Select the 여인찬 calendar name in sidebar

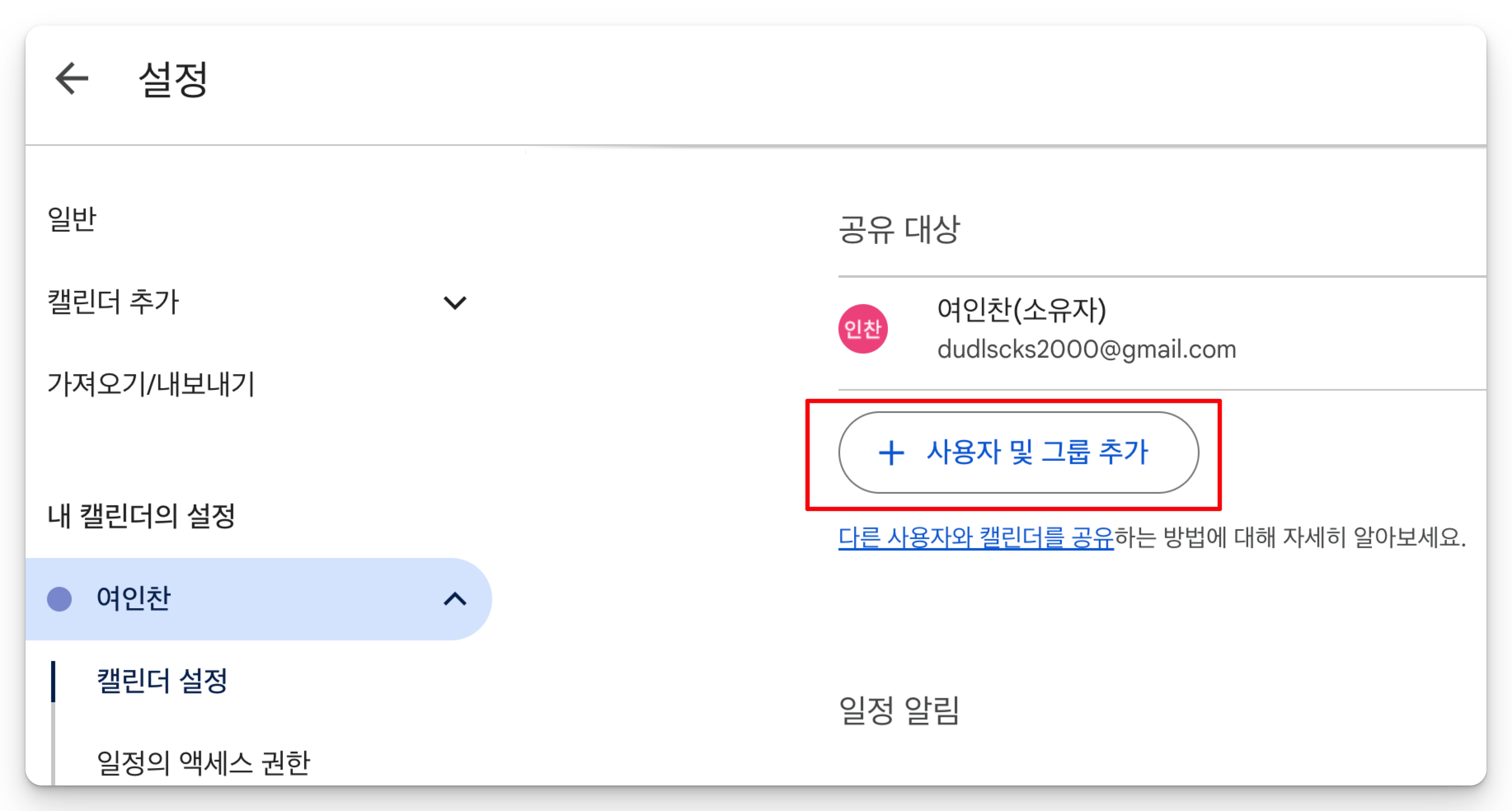[133, 599]
